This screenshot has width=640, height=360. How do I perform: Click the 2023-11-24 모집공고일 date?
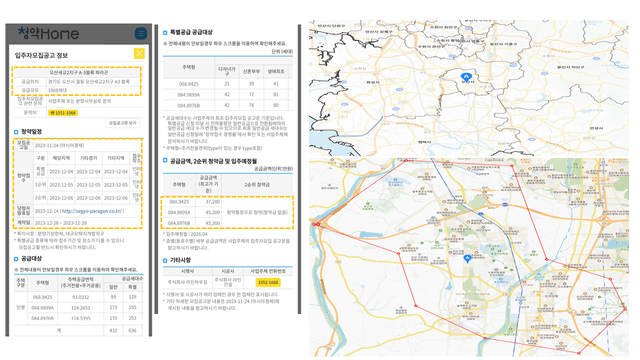point(59,145)
